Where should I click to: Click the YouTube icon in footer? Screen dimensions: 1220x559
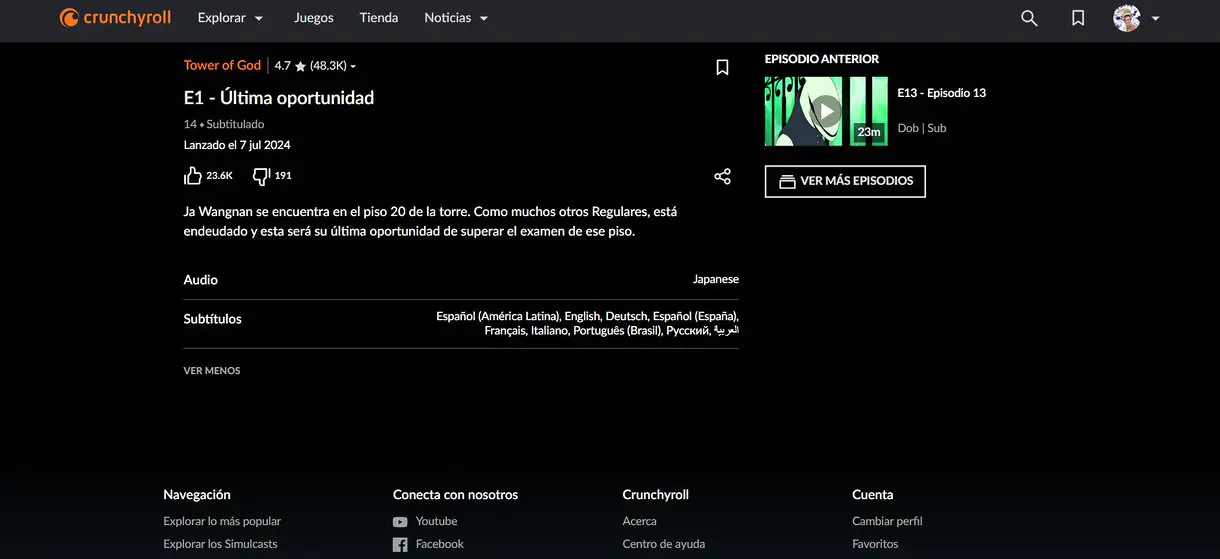click(x=400, y=522)
